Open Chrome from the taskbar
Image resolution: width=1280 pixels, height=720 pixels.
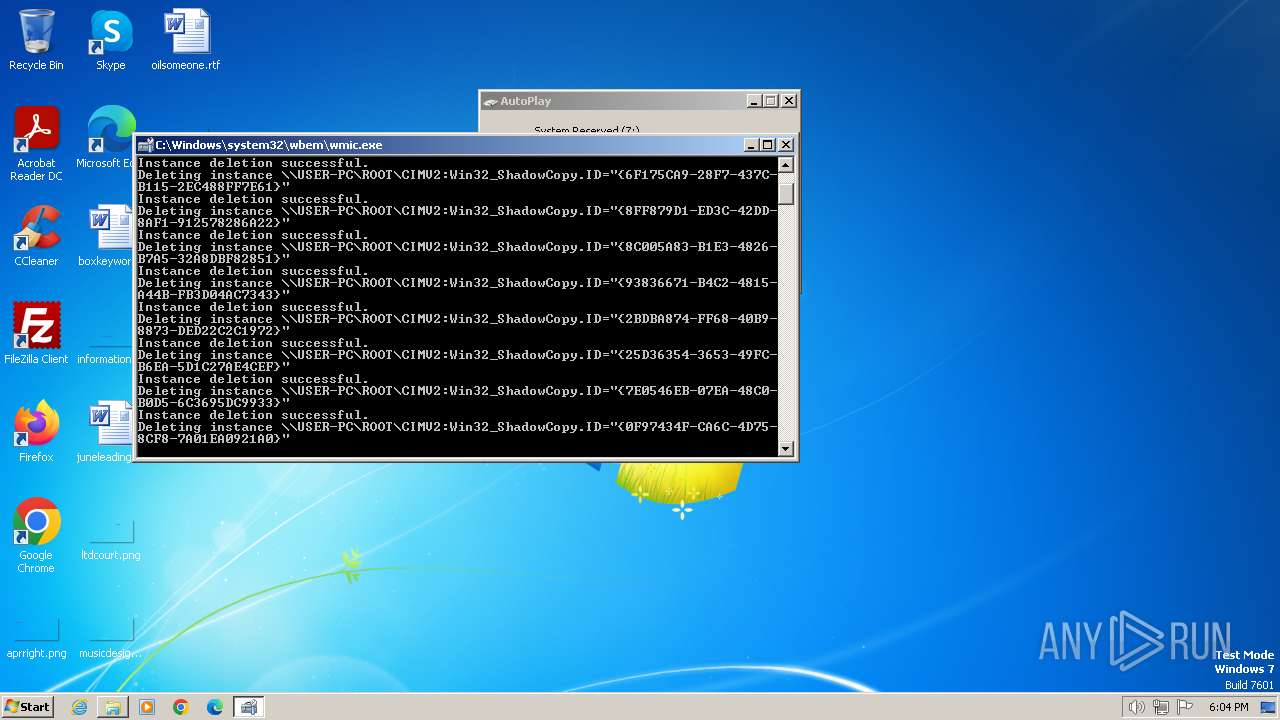181,707
